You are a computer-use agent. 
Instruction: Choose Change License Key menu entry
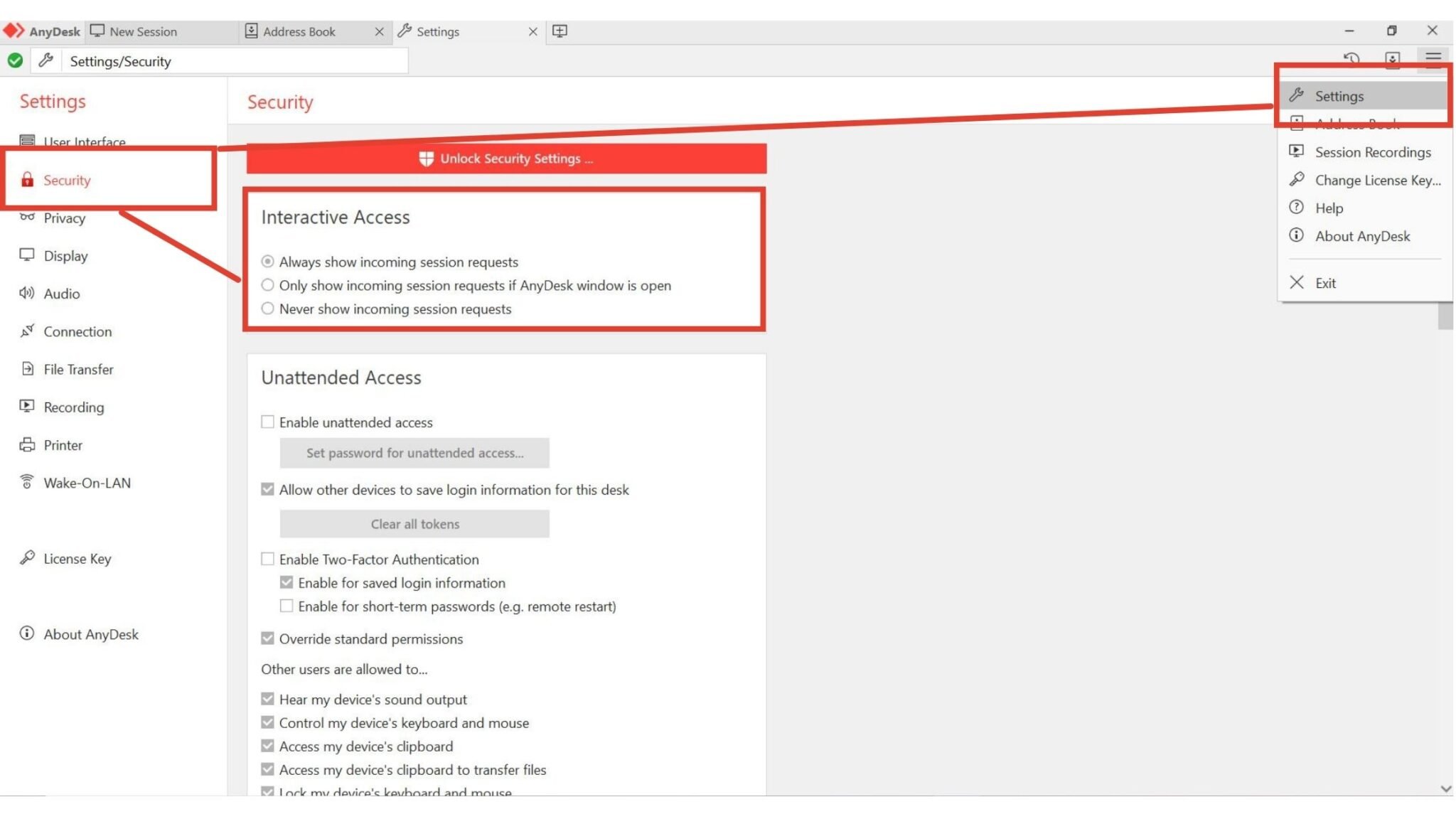tap(1364, 180)
